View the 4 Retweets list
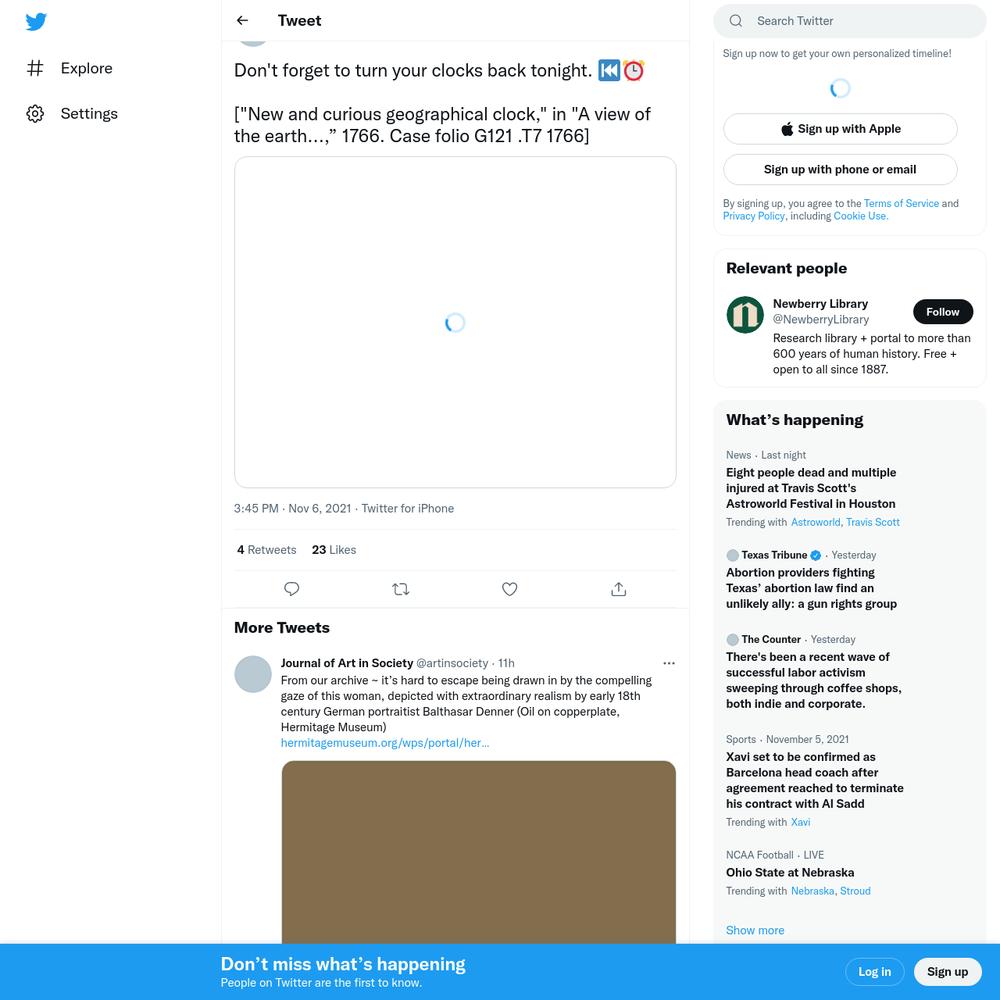 267,550
